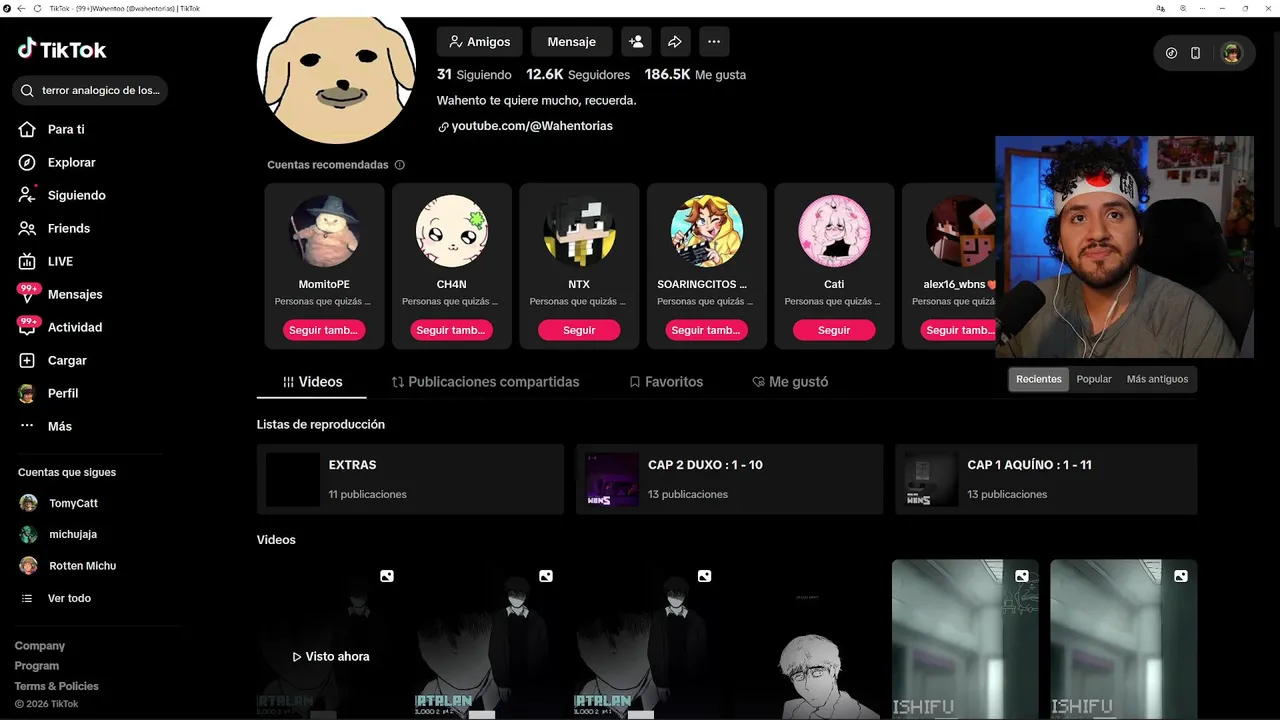The height and width of the screenshot is (720, 1280).
Task: Click the search field with 'terror analogico'
Action: [90, 90]
